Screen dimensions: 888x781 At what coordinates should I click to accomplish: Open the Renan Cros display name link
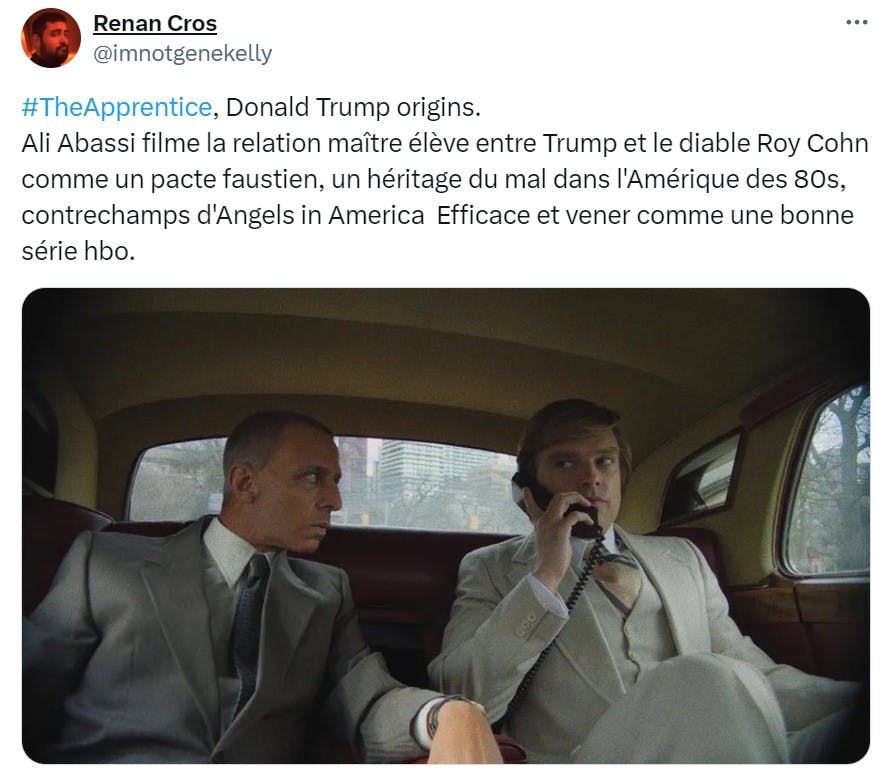pyautogui.click(x=155, y=23)
